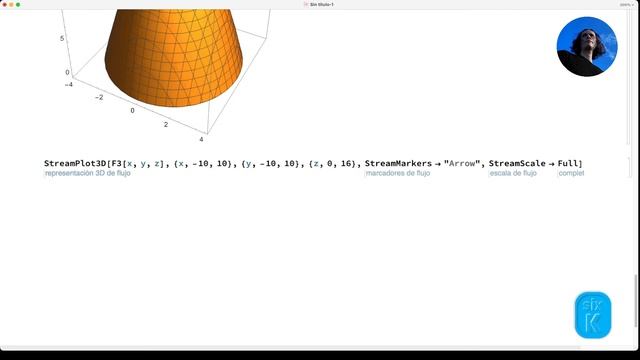Image resolution: width=640 pixels, height=360 pixels.
Task: Click the orange 3D cone surface plot
Action: [173, 57]
